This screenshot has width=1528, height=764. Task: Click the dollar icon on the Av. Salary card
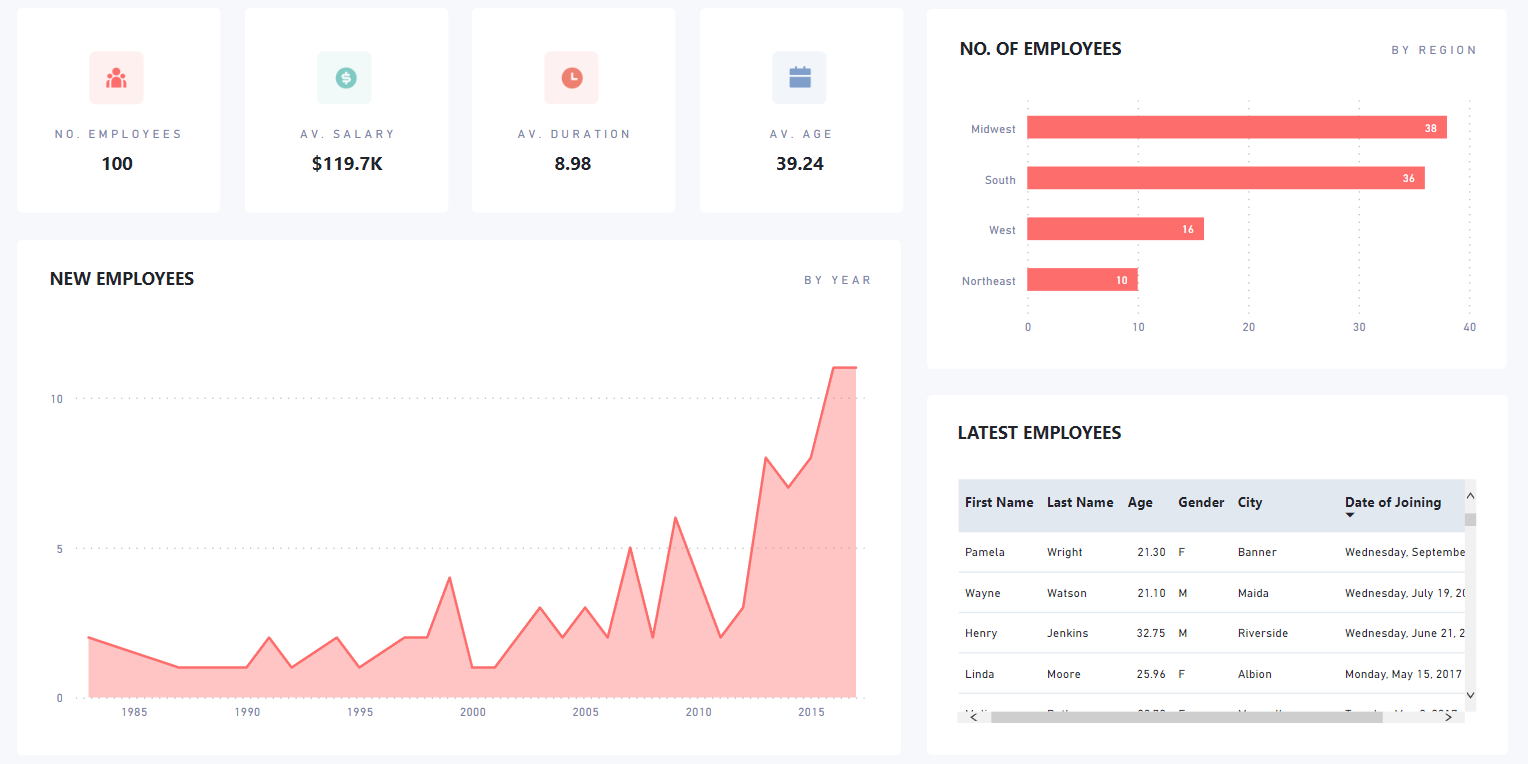[x=344, y=77]
